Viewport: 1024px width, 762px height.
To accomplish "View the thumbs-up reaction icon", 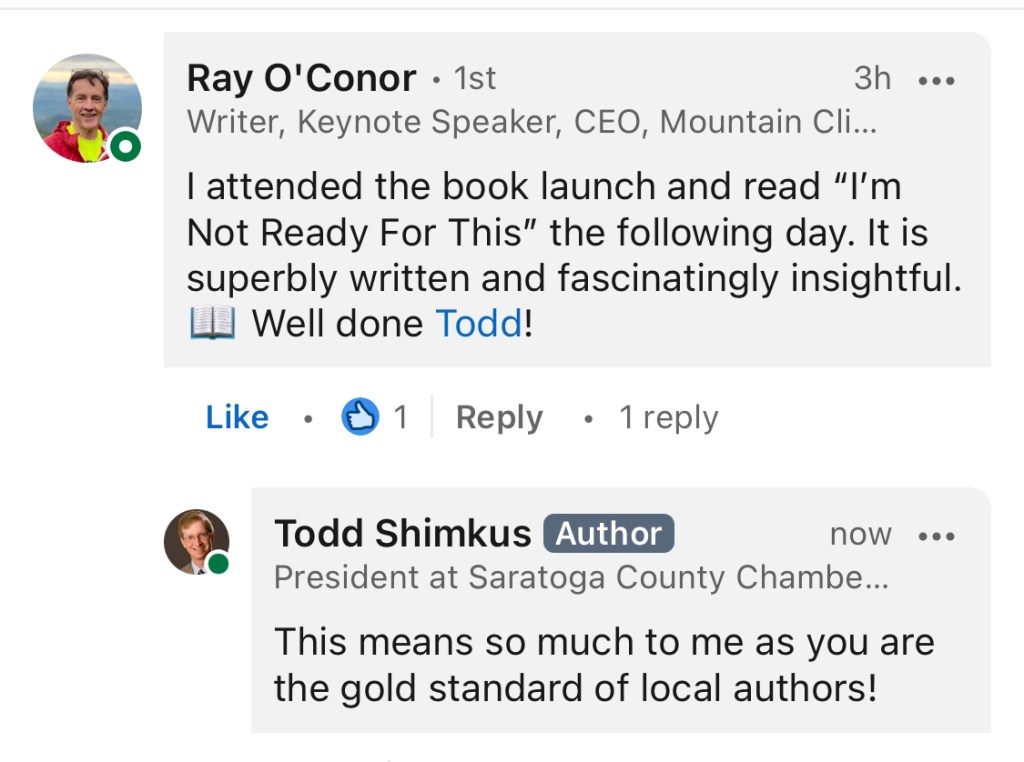I will pos(360,416).
